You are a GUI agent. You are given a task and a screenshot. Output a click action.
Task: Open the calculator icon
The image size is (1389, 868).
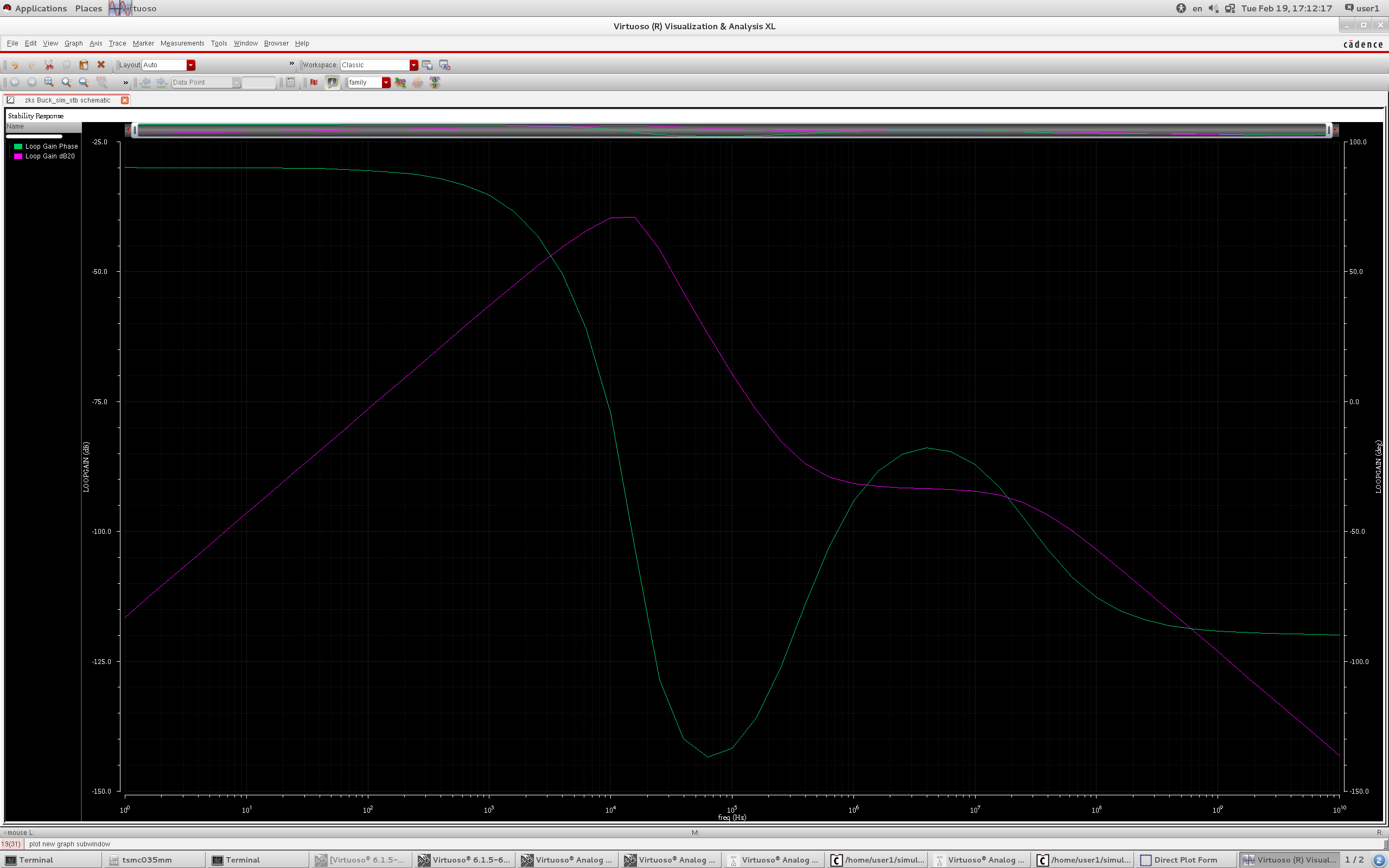click(290, 82)
